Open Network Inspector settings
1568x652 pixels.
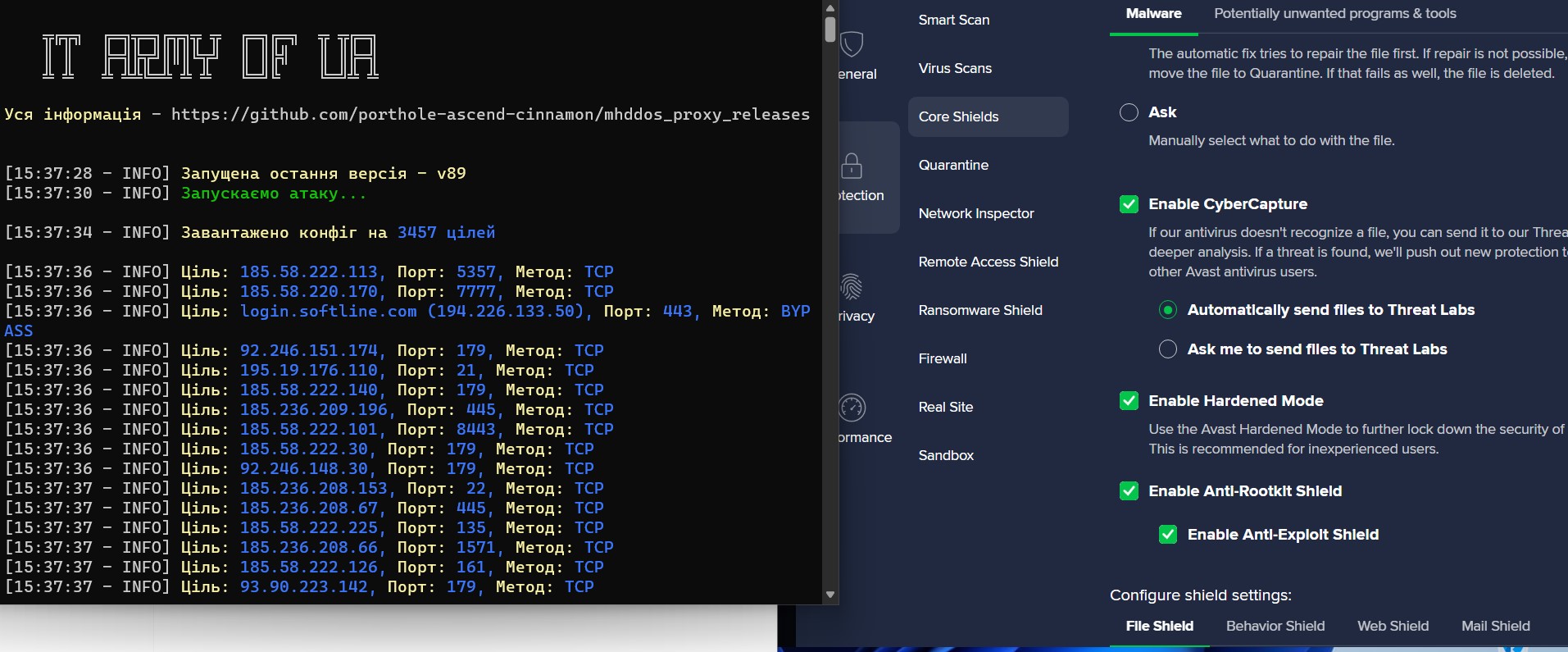[x=976, y=213]
